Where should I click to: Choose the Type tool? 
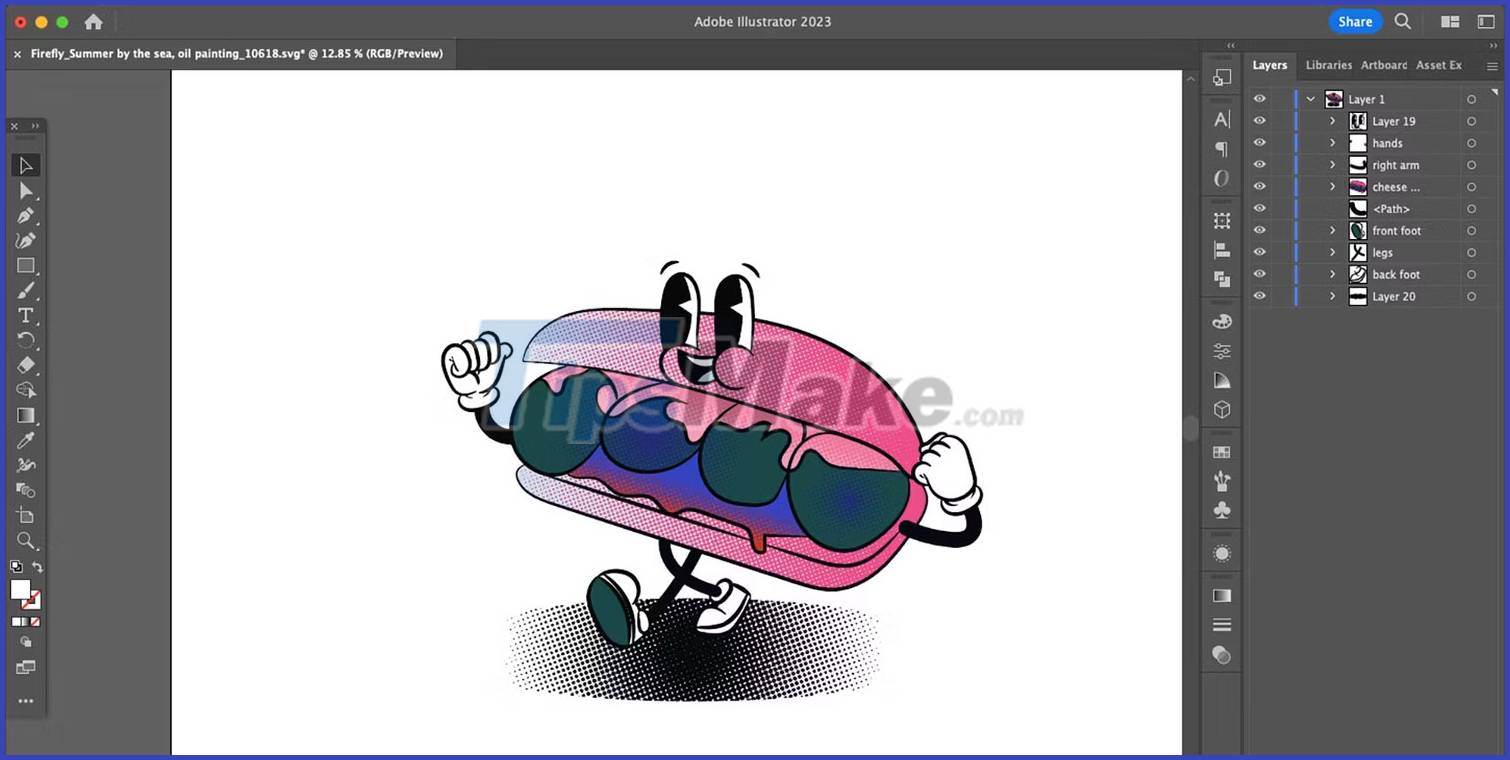(25, 315)
